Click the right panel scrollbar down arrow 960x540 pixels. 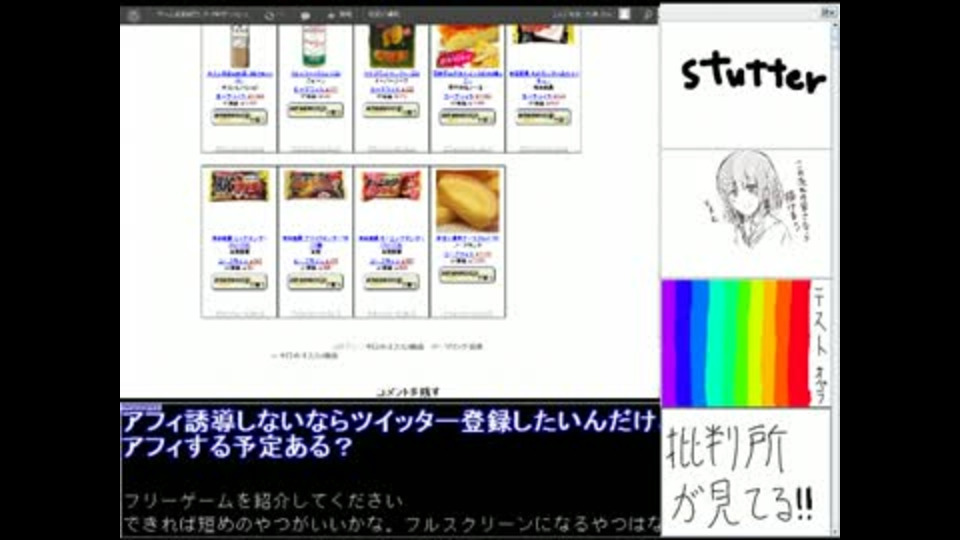tap(834, 532)
